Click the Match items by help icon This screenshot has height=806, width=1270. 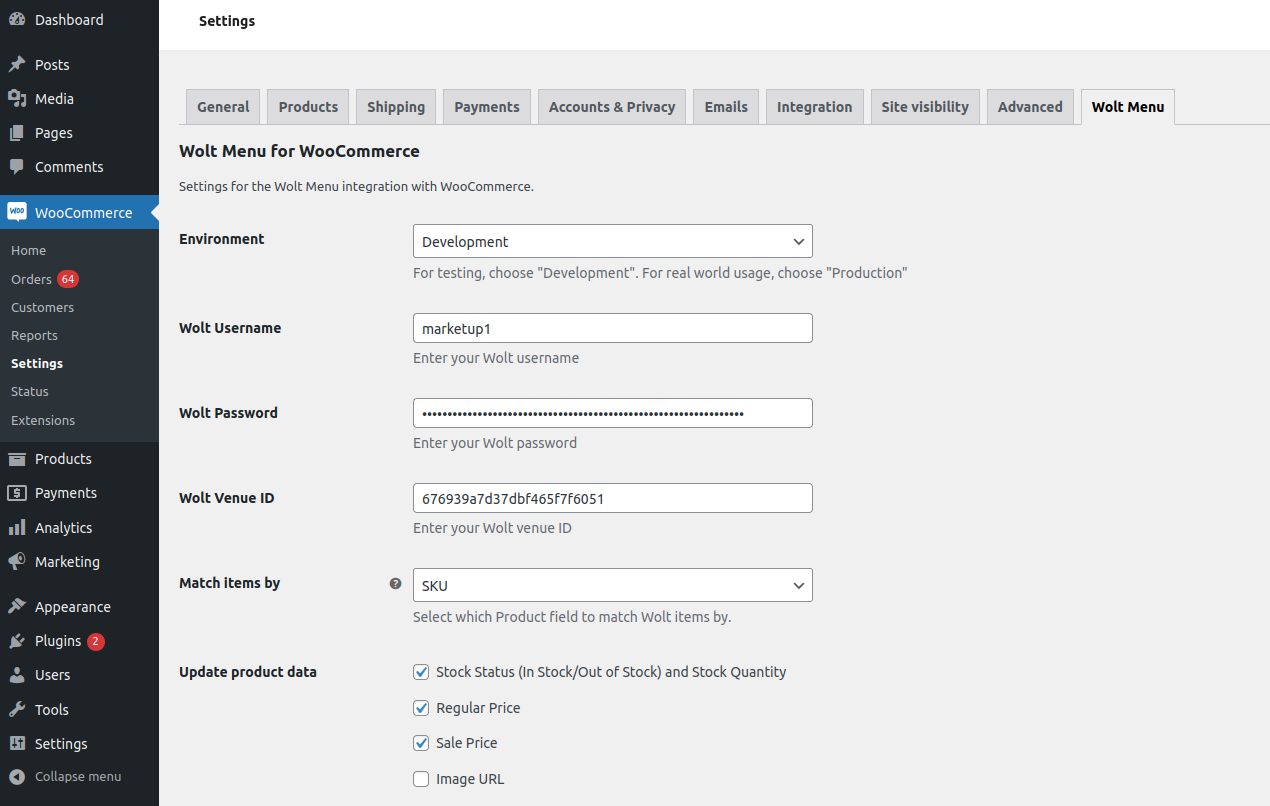tap(395, 583)
